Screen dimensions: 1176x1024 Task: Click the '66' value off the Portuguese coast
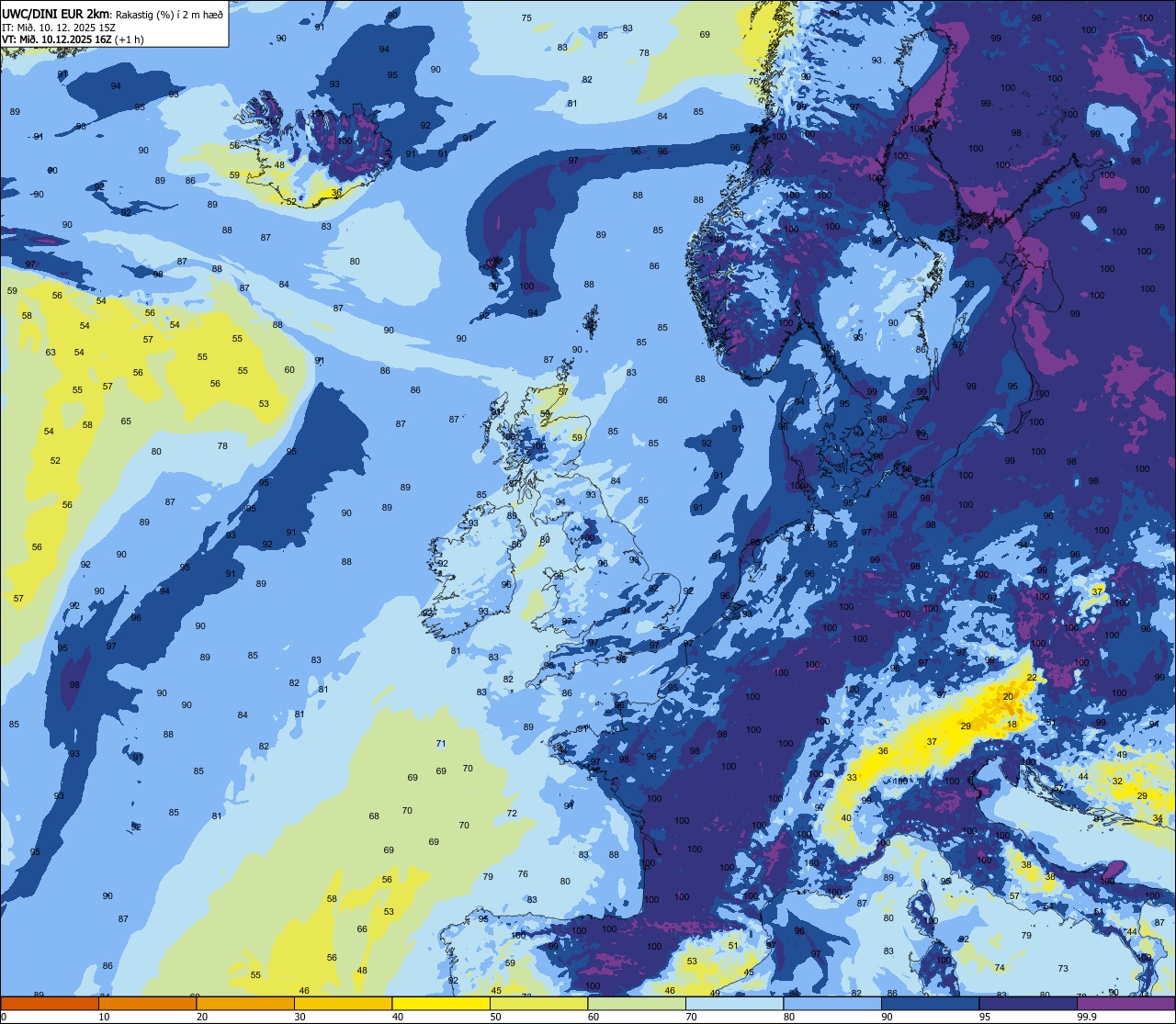pyautogui.click(x=362, y=928)
